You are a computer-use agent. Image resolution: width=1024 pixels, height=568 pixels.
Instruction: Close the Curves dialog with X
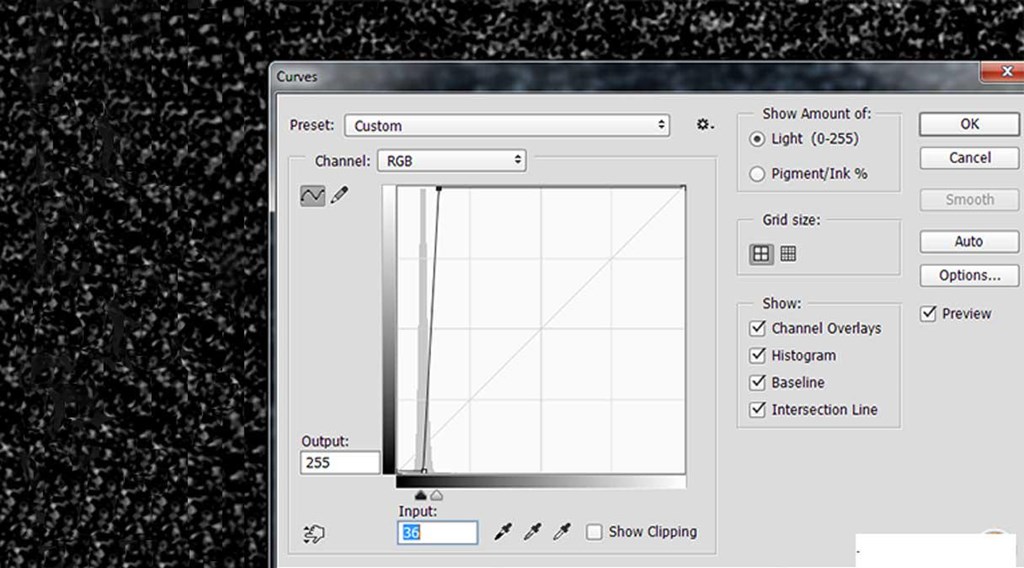[x=1006, y=71]
